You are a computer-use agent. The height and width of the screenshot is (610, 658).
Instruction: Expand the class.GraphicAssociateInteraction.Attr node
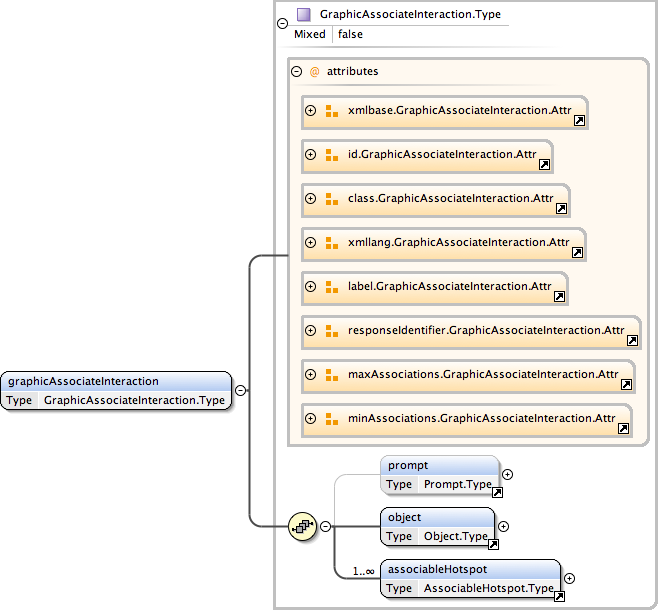pos(311,199)
